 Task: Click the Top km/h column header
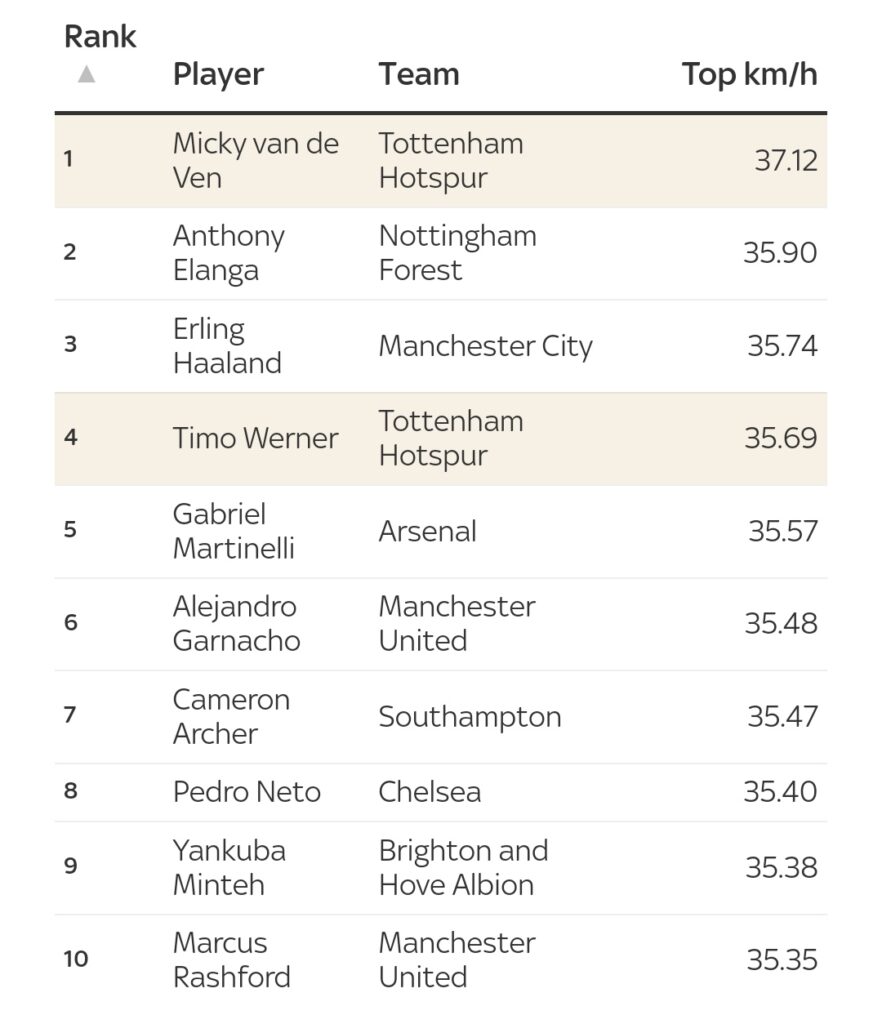point(749,74)
